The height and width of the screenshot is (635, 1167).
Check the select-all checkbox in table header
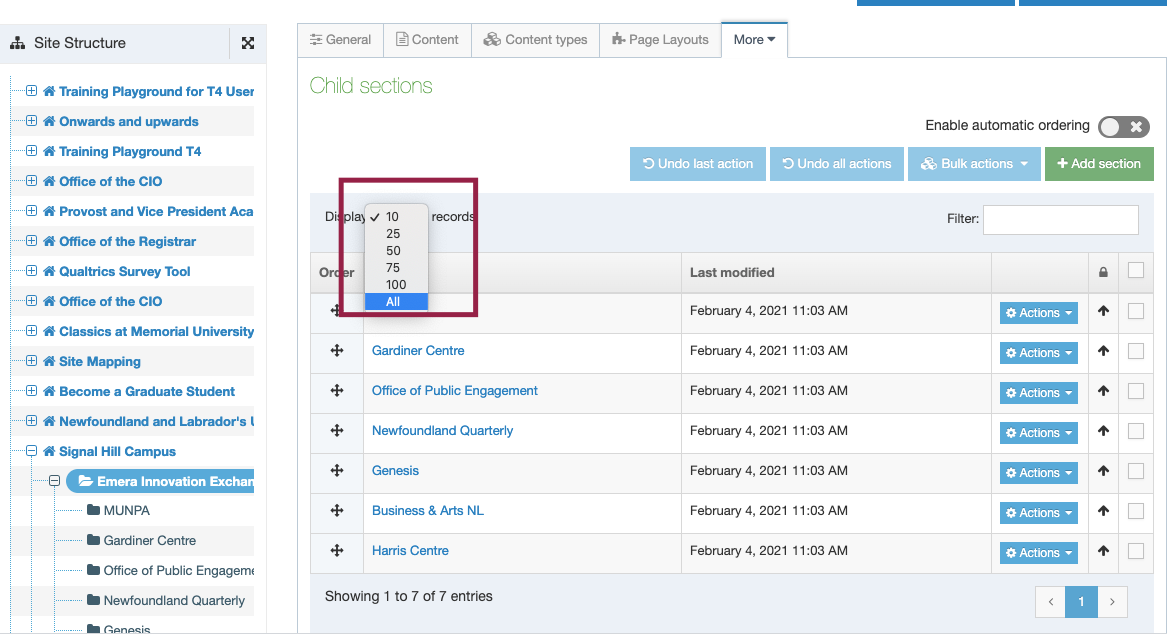click(x=1136, y=270)
